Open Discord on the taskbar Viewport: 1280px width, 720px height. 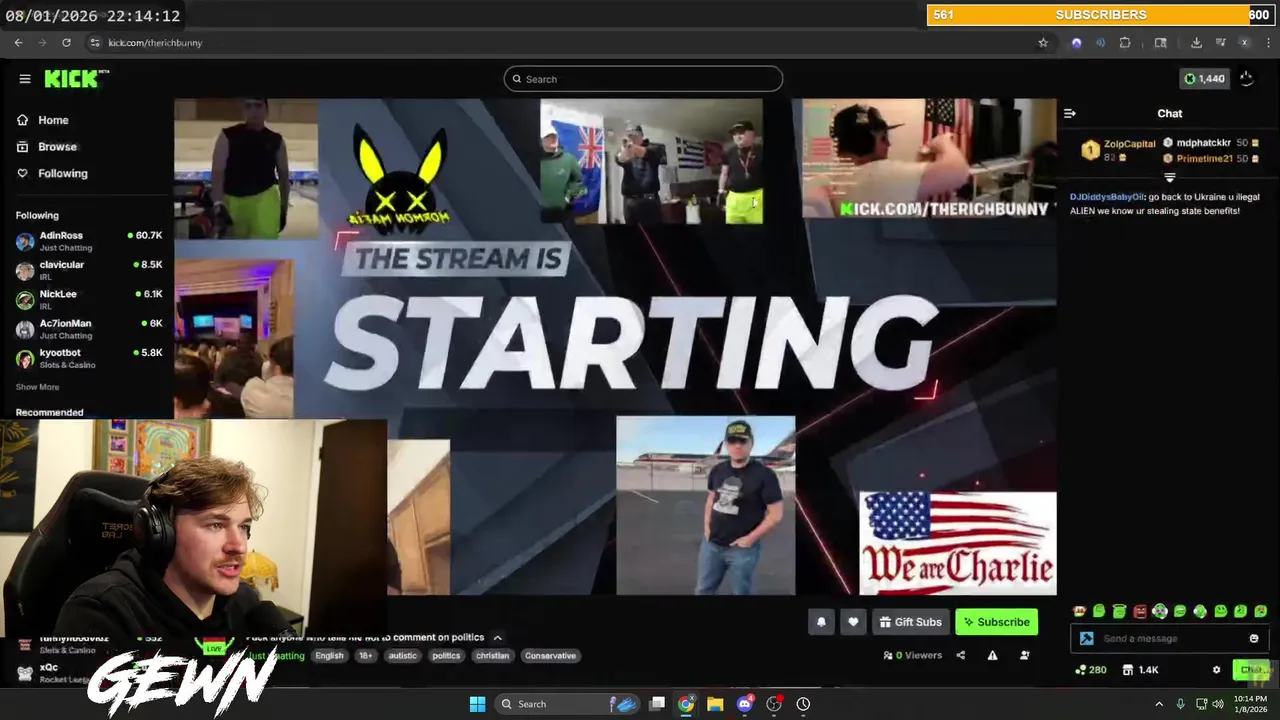pyautogui.click(x=744, y=704)
